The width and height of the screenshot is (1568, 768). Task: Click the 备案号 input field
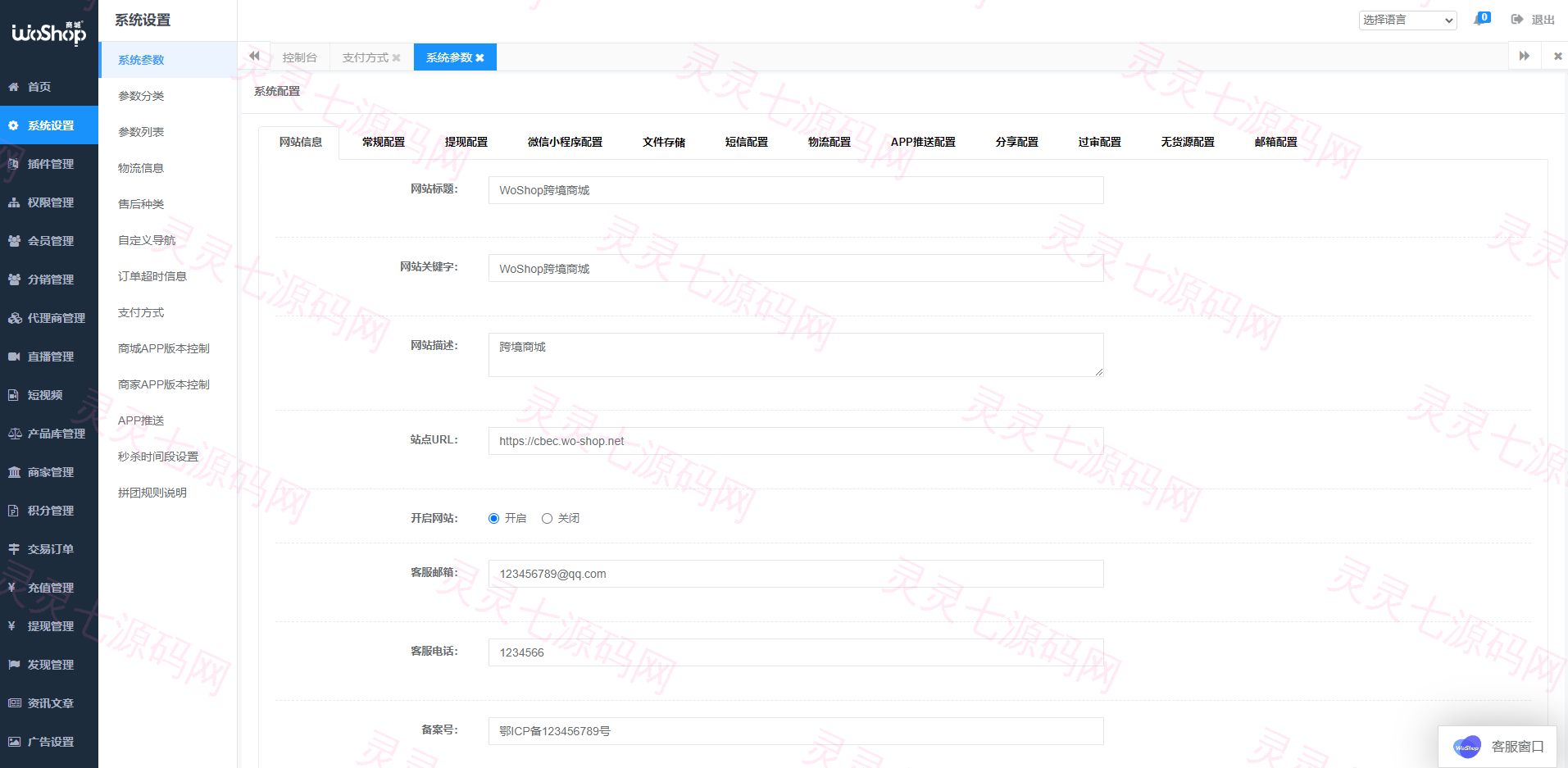point(796,731)
